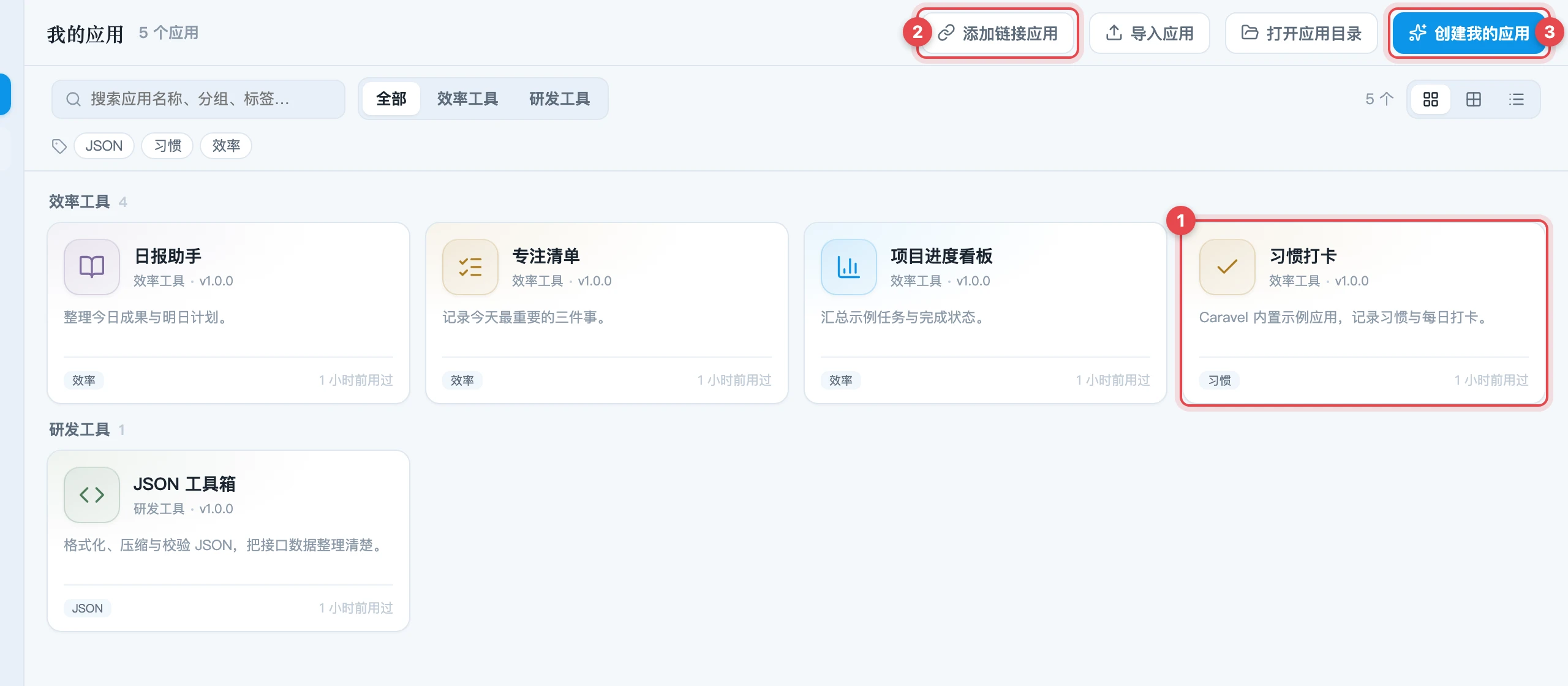
Task: Select the 效率工具 filter tab
Action: 468,99
